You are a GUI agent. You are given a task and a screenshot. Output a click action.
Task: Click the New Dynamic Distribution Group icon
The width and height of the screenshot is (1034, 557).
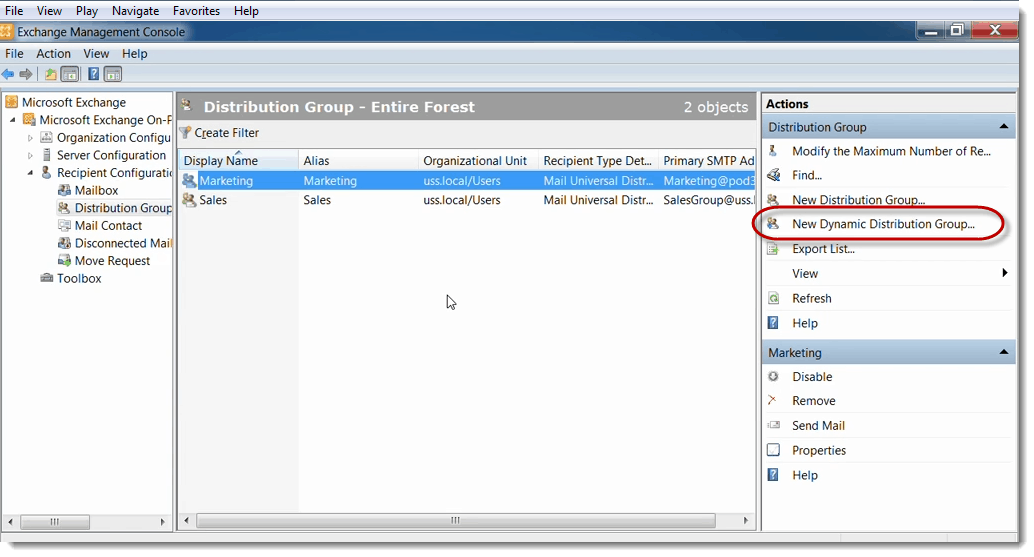[774, 224]
